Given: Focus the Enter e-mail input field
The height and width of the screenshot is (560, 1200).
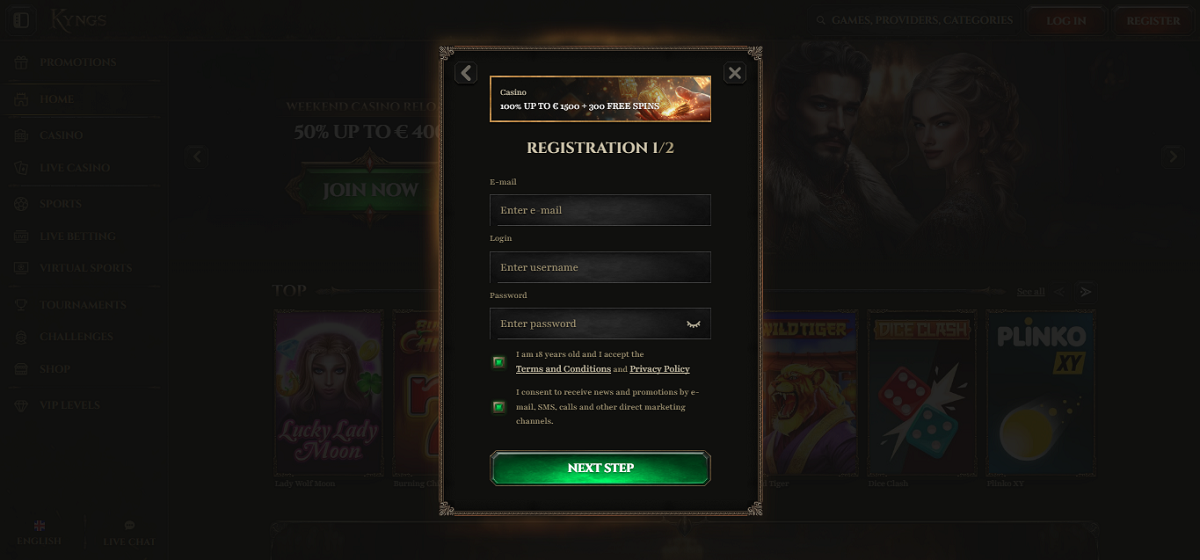Looking at the screenshot, I should click(x=601, y=210).
